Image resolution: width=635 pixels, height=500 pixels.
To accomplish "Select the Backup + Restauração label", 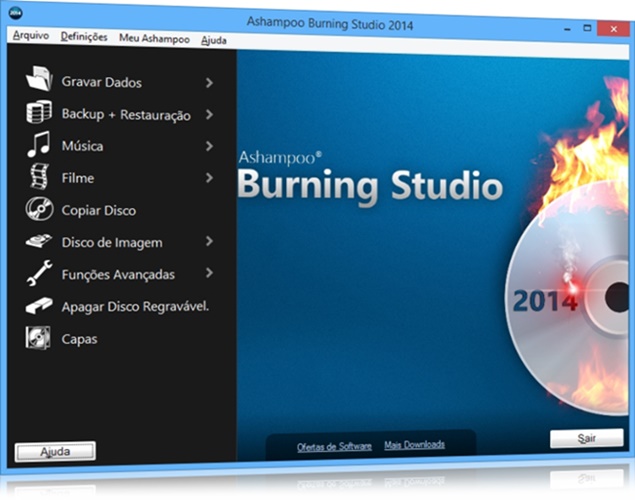I will 126,115.
